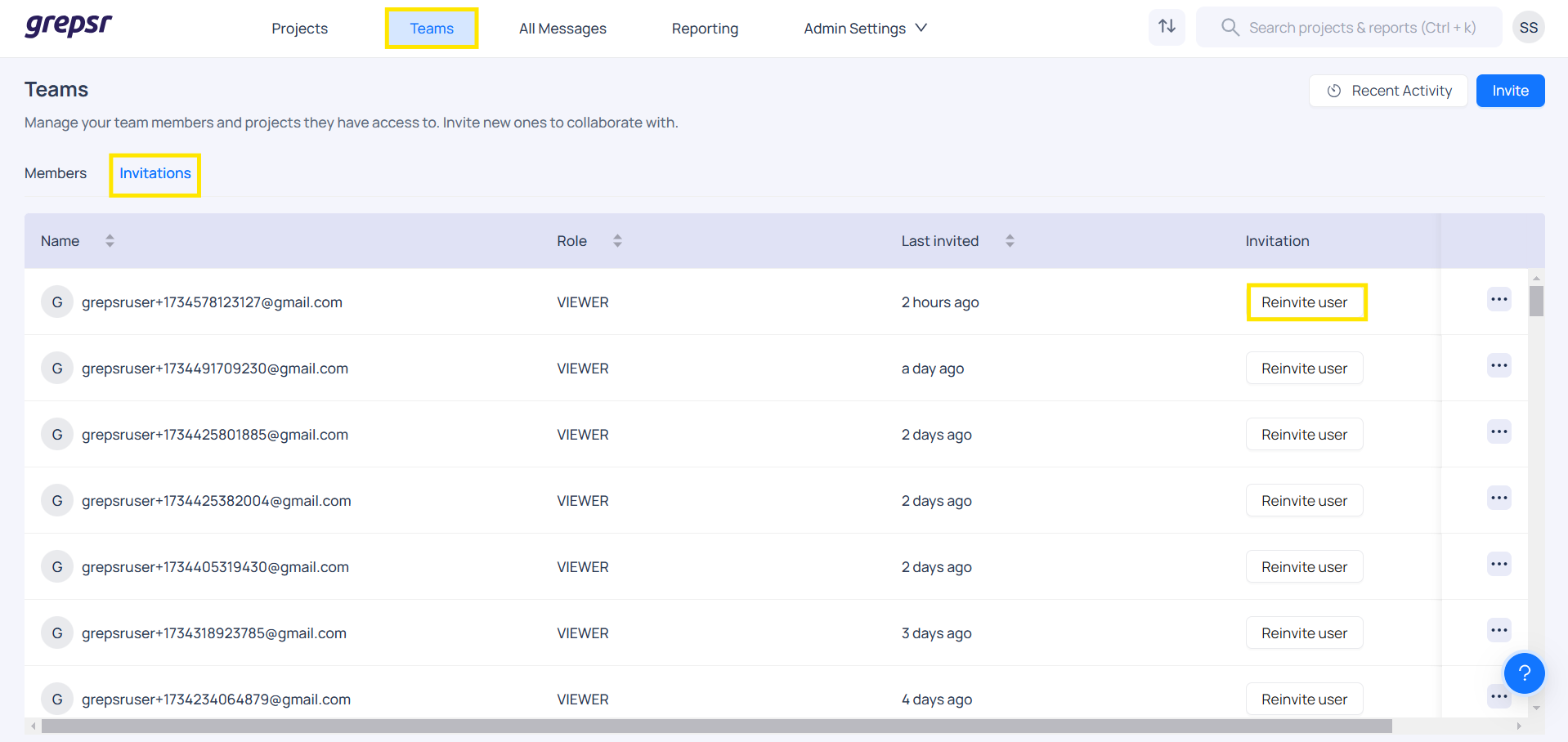Click the horizontal scrollbar below the table
Image resolution: width=1568 pixels, height=742 pixels.
716,726
